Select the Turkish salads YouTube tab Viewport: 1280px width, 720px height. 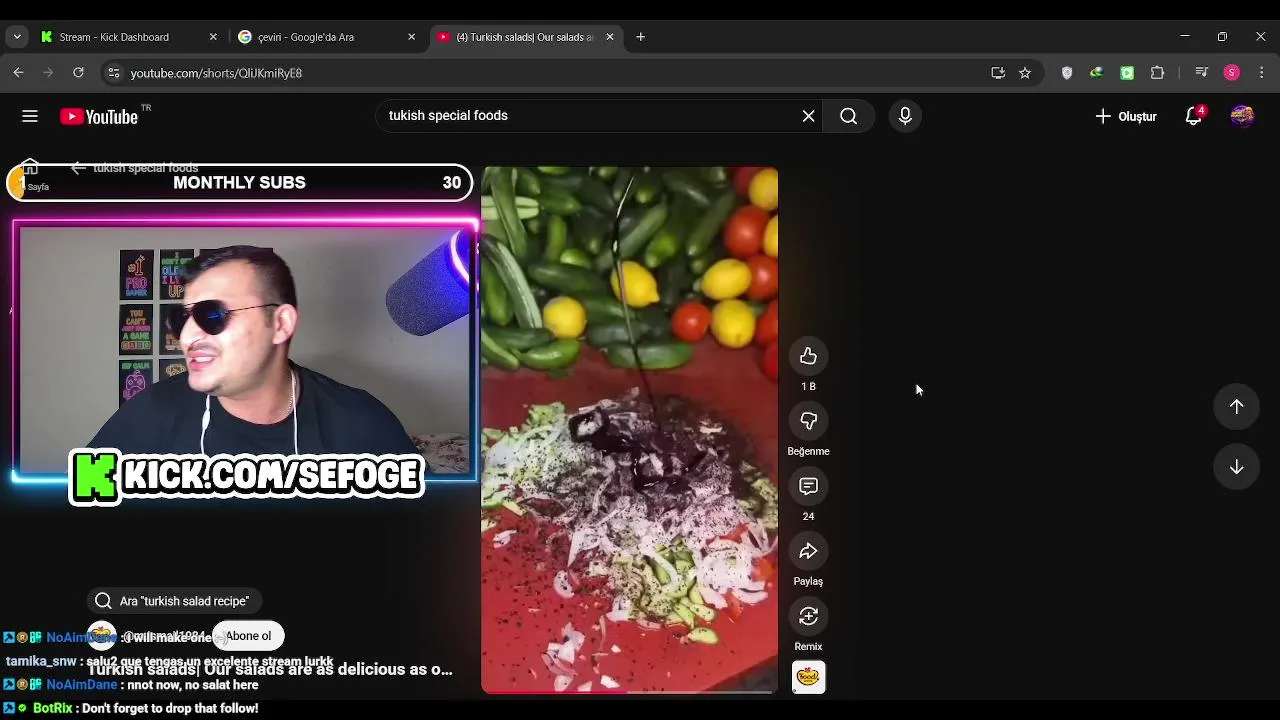pyautogui.click(x=525, y=37)
